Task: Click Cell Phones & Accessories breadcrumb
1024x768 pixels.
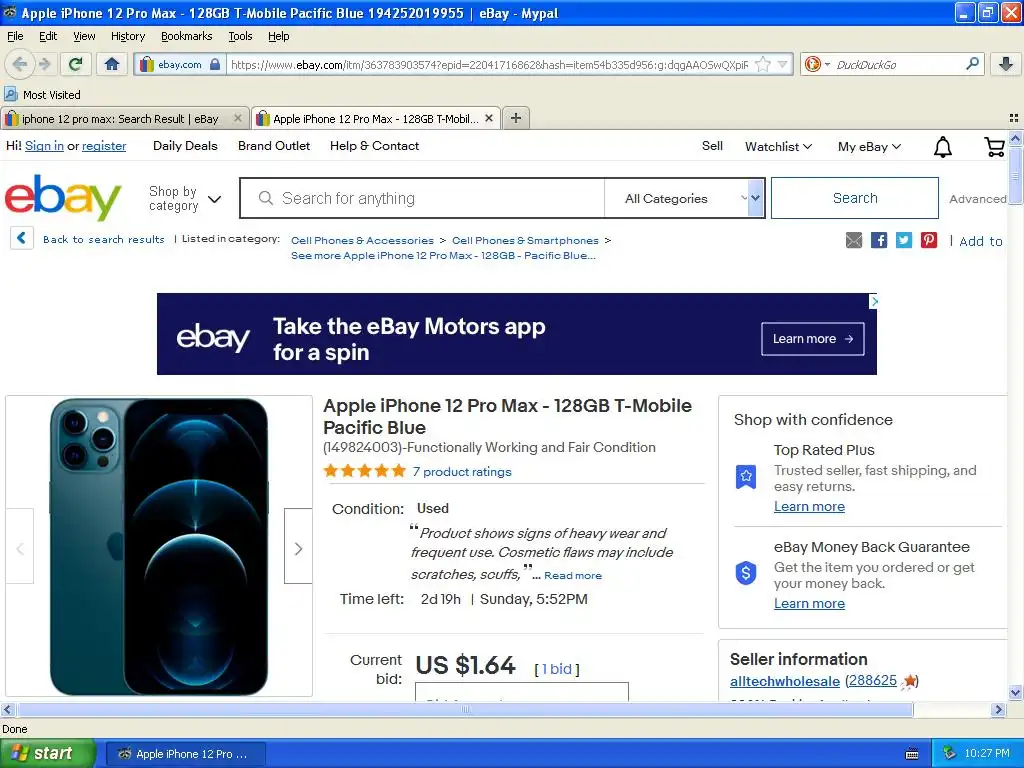Action: tap(362, 240)
